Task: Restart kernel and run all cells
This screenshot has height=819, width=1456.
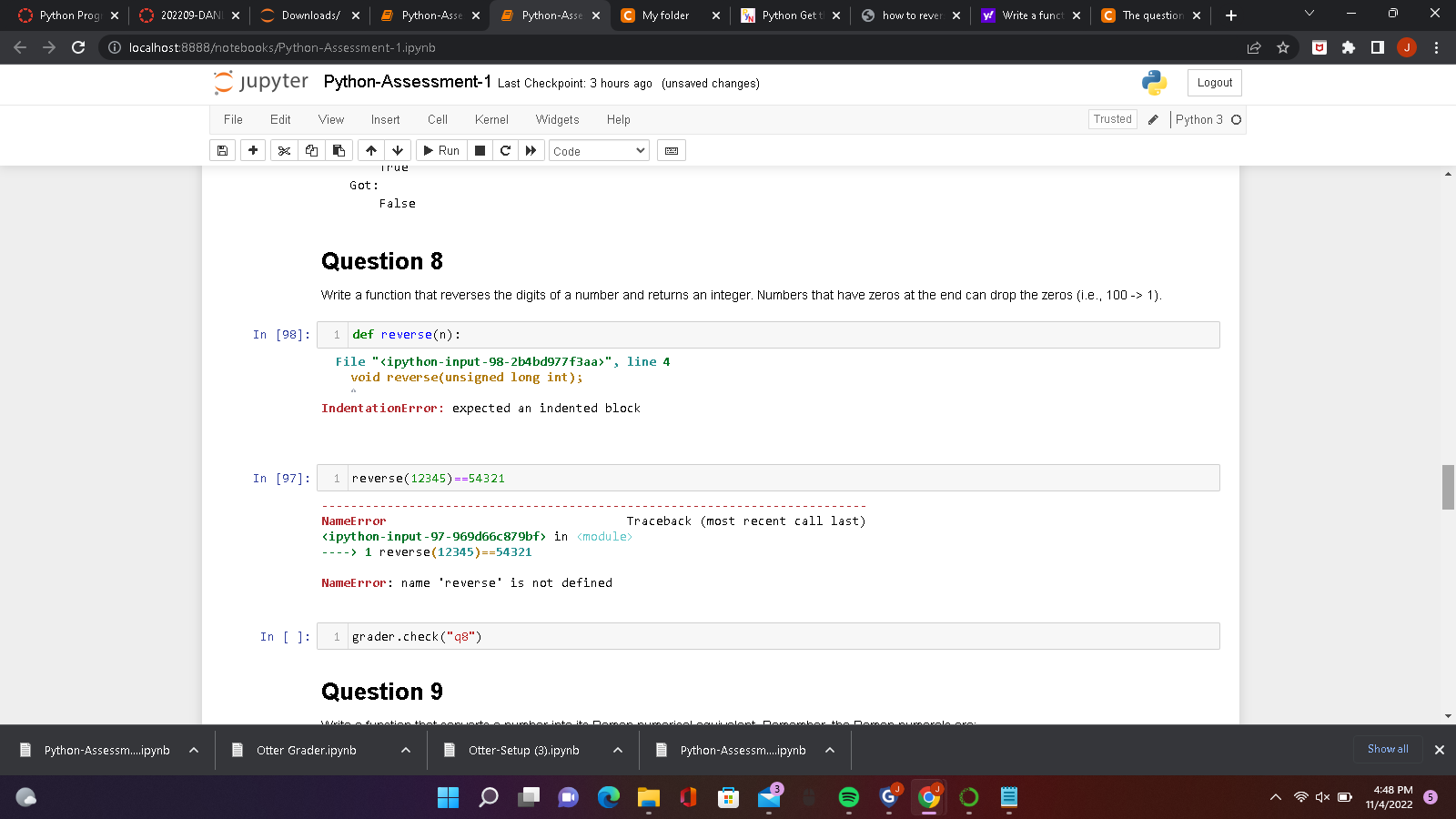Action: point(531,151)
